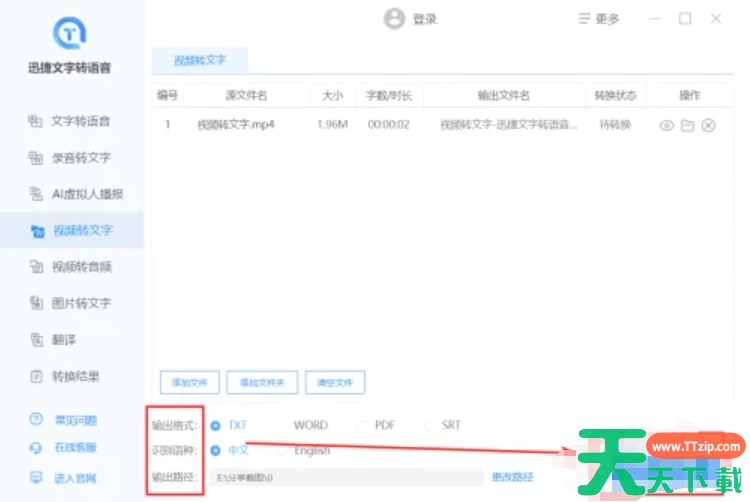Select TXT output format
This screenshot has width=750, height=502.
[x=229, y=425]
